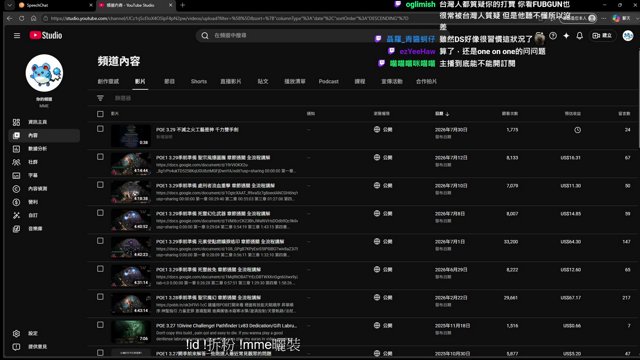Open visibility dropdown for 2026年7月10日 video

pos(383,186)
